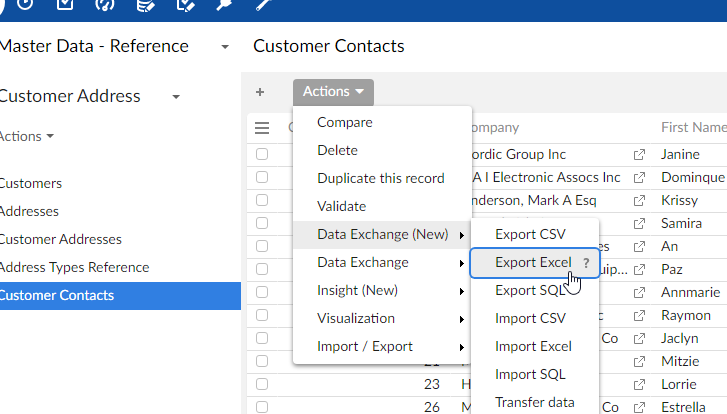Viewport: 727px width, 414px height.
Task: Expand the Master Data - Reference dropdown arrow
Action: click(x=225, y=47)
